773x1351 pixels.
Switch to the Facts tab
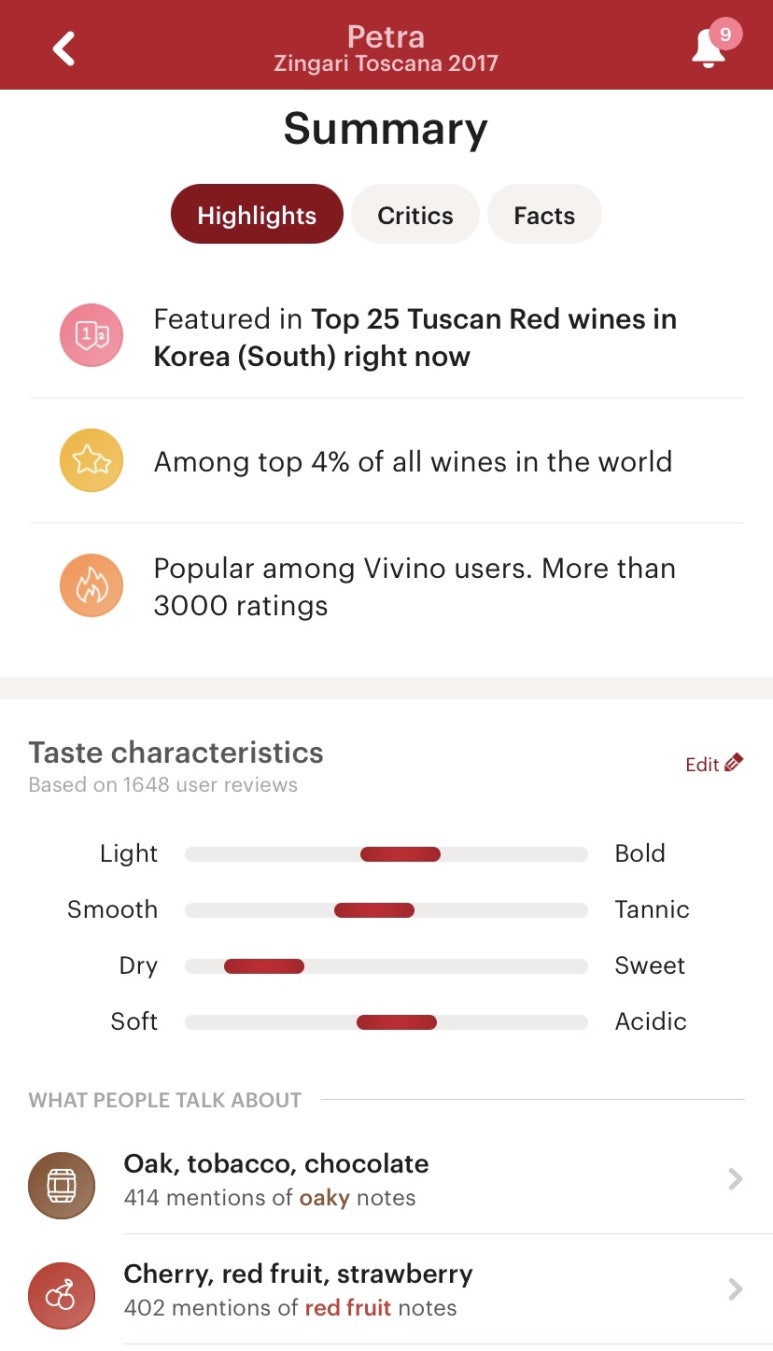point(544,215)
